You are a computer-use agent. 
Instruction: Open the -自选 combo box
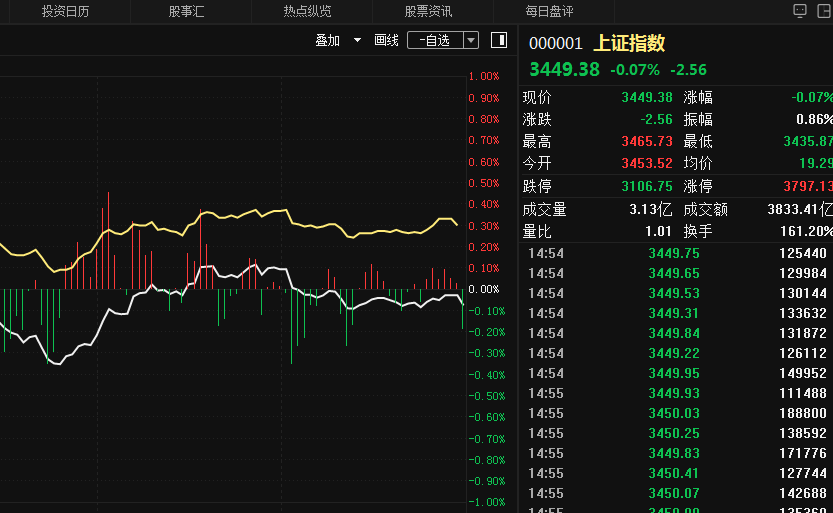click(443, 40)
